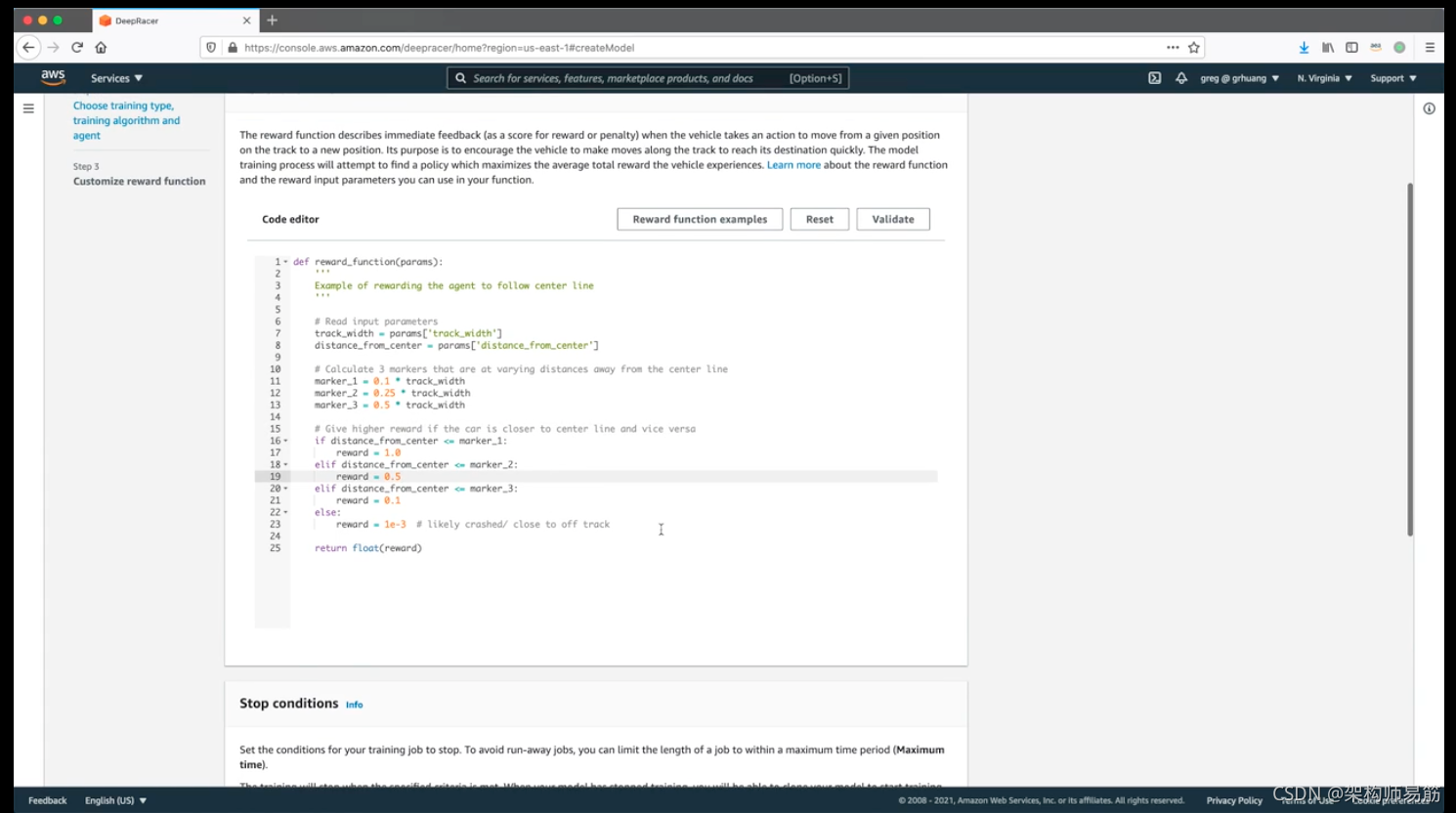Click the AWS browser extension icon
The width and height of the screenshot is (1456, 813).
pos(1376,47)
